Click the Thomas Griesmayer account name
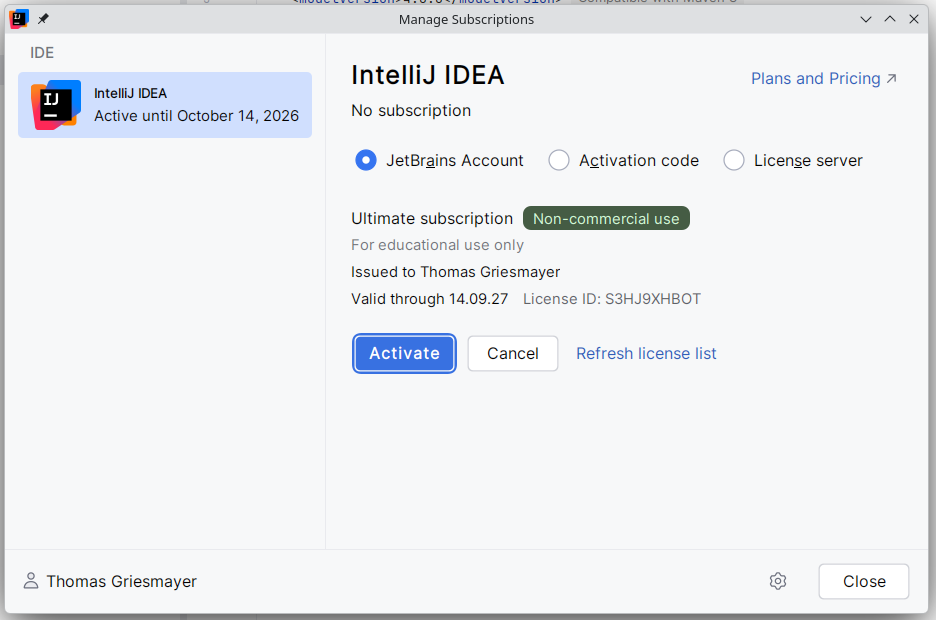The image size is (936, 620). point(122,581)
